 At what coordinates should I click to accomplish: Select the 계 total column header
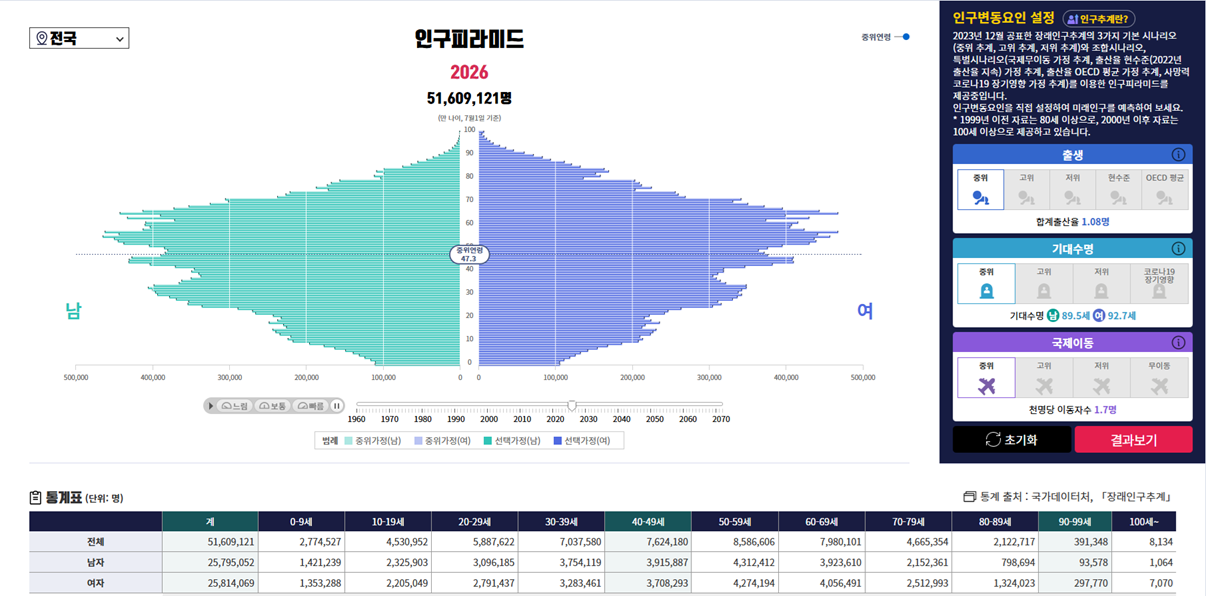pyautogui.click(x=210, y=521)
